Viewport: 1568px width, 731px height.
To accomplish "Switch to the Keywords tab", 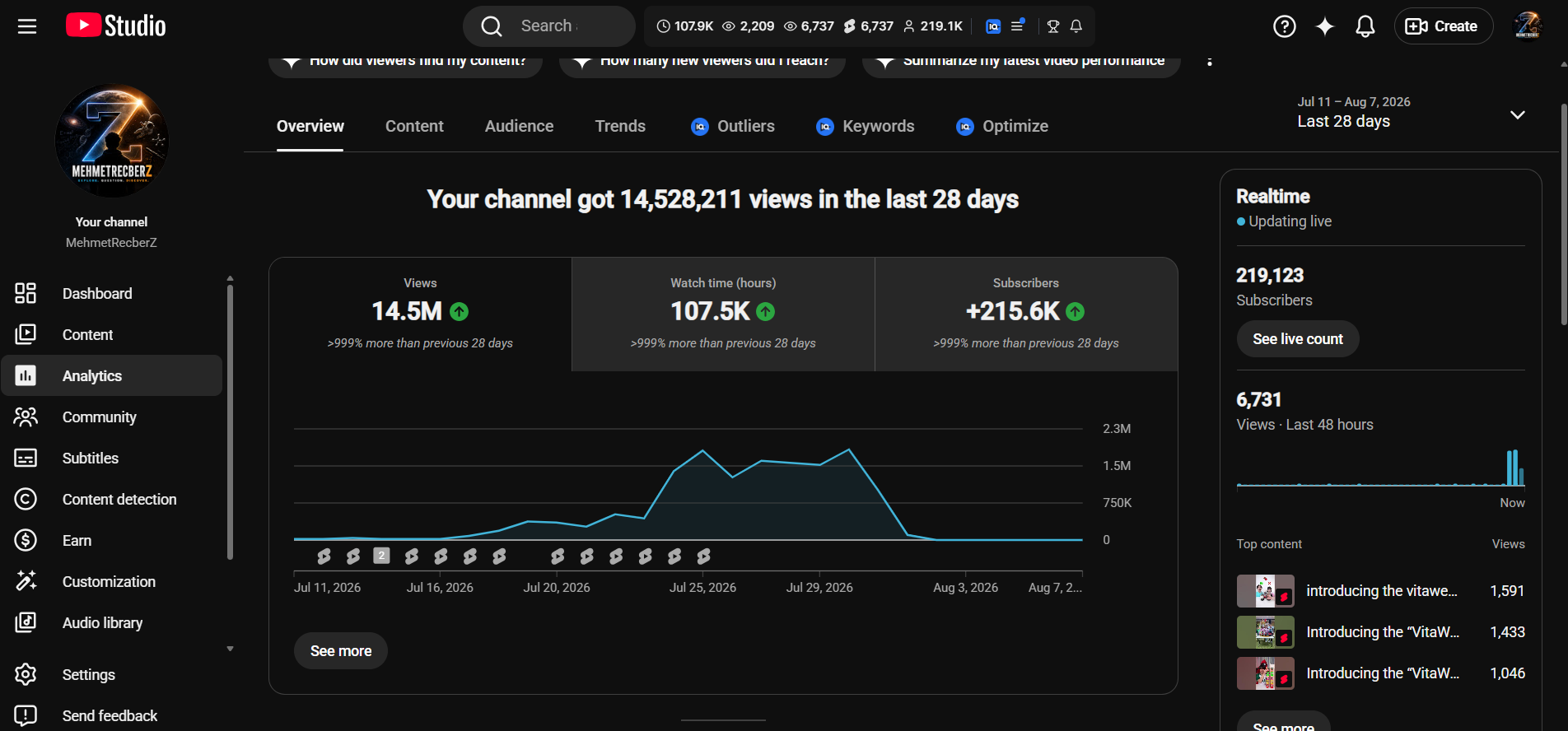I will (865, 126).
